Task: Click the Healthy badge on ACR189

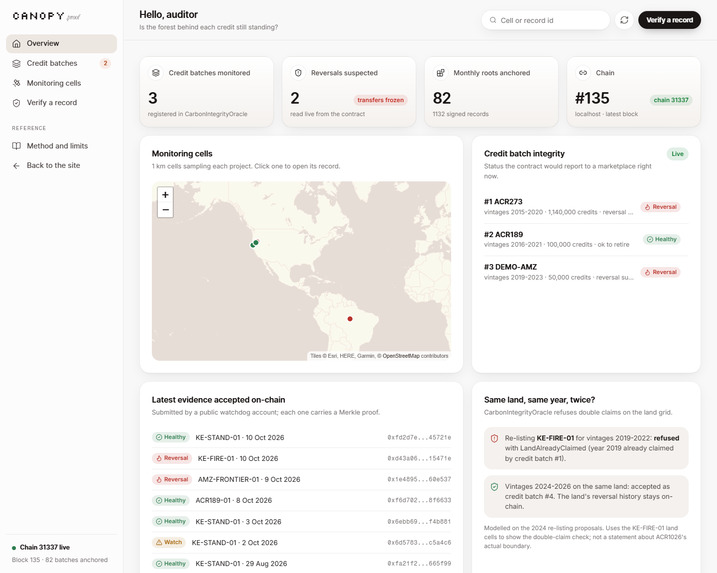Action: click(x=662, y=239)
